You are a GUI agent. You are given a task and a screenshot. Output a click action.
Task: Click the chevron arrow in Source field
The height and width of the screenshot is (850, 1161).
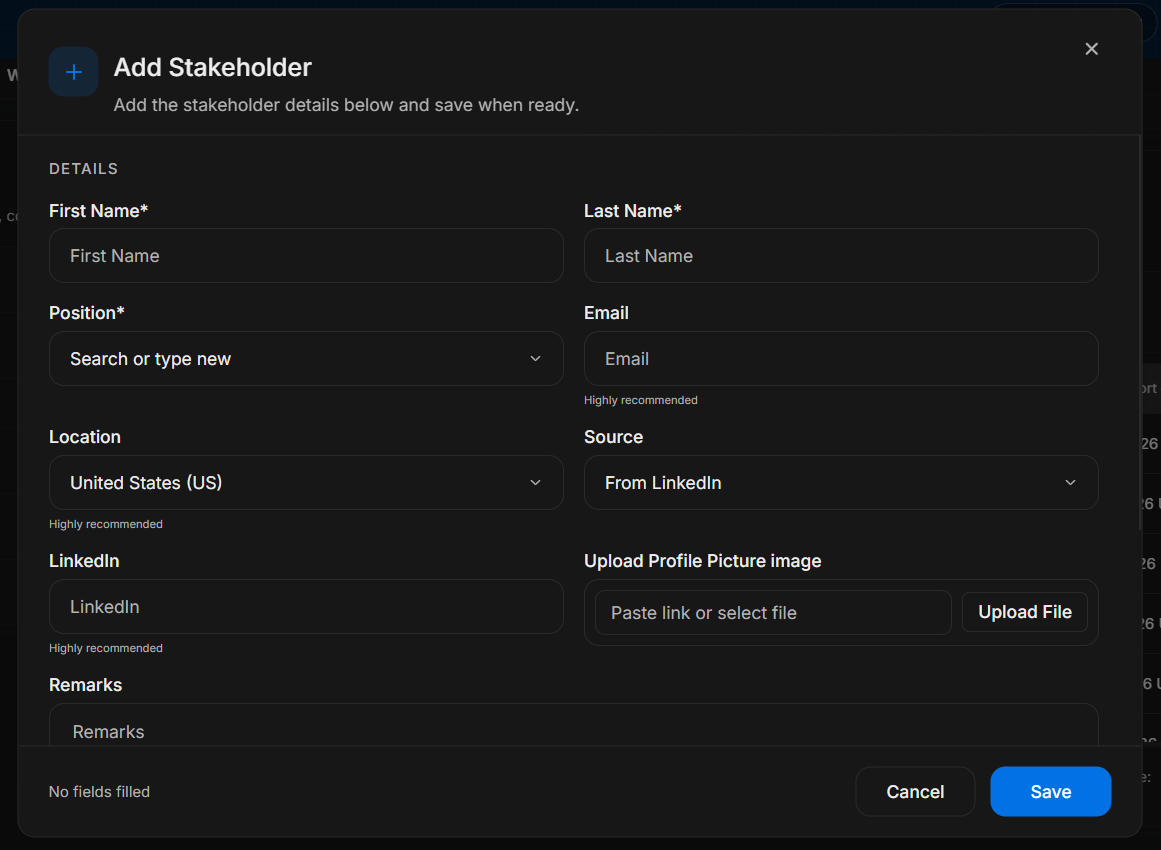[x=1070, y=483]
